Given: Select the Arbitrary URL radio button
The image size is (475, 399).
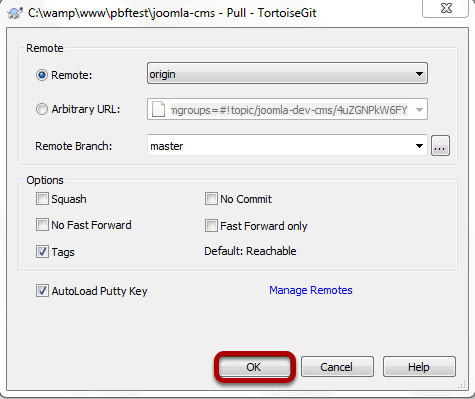Looking at the screenshot, I should (x=42, y=109).
